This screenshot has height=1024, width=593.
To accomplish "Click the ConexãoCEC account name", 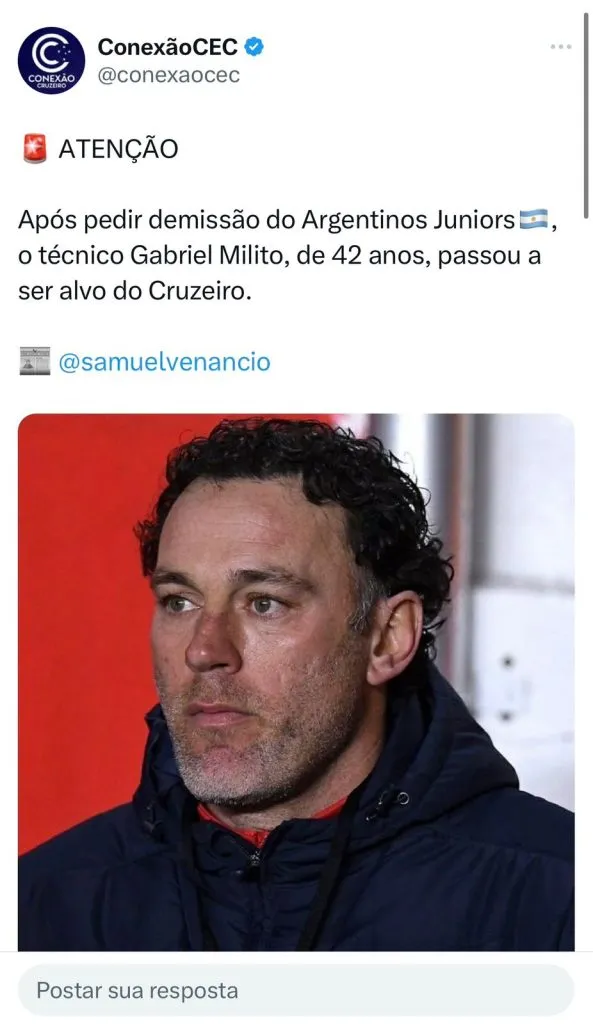I will [x=168, y=47].
